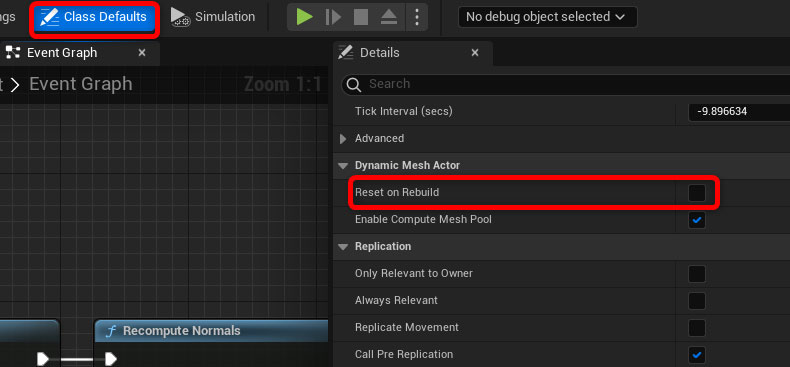This screenshot has width=790, height=367.
Task: Click the Tick Interval (secs) label
Action: coord(404,111)
